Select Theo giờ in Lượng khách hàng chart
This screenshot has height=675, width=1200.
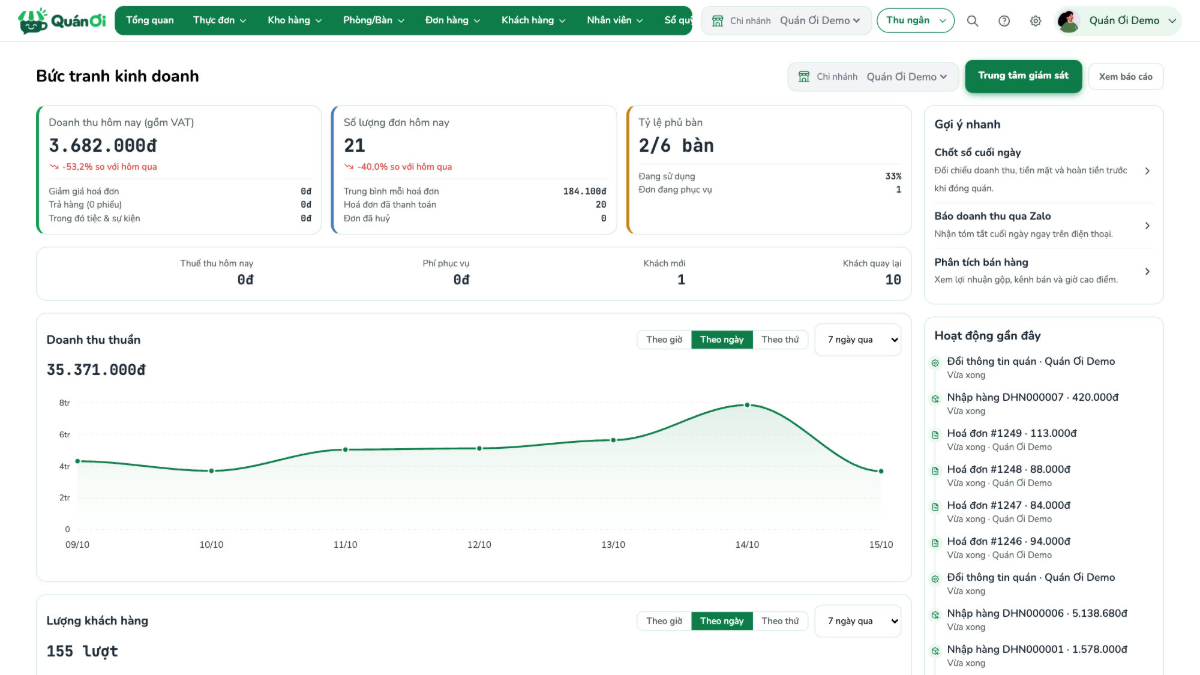coord(664,621)
